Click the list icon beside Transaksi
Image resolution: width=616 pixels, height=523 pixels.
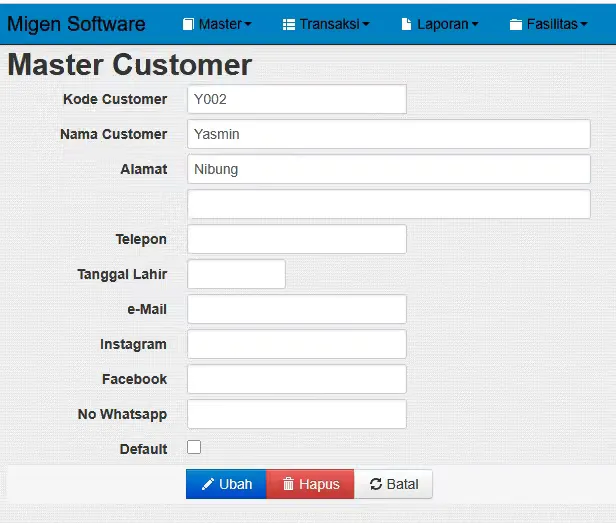[289, 25]
